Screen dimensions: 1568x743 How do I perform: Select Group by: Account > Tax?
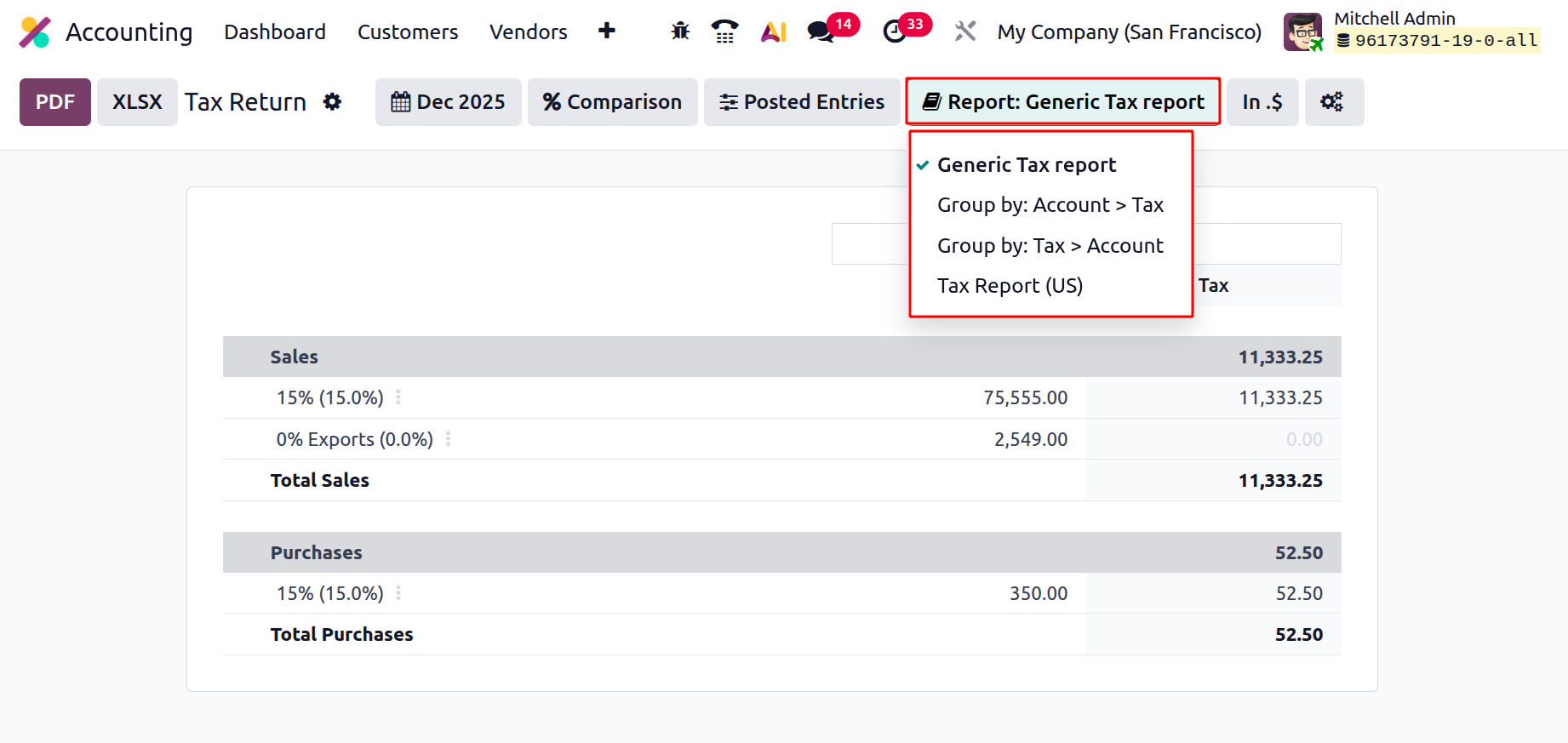tap(1050, 205)
